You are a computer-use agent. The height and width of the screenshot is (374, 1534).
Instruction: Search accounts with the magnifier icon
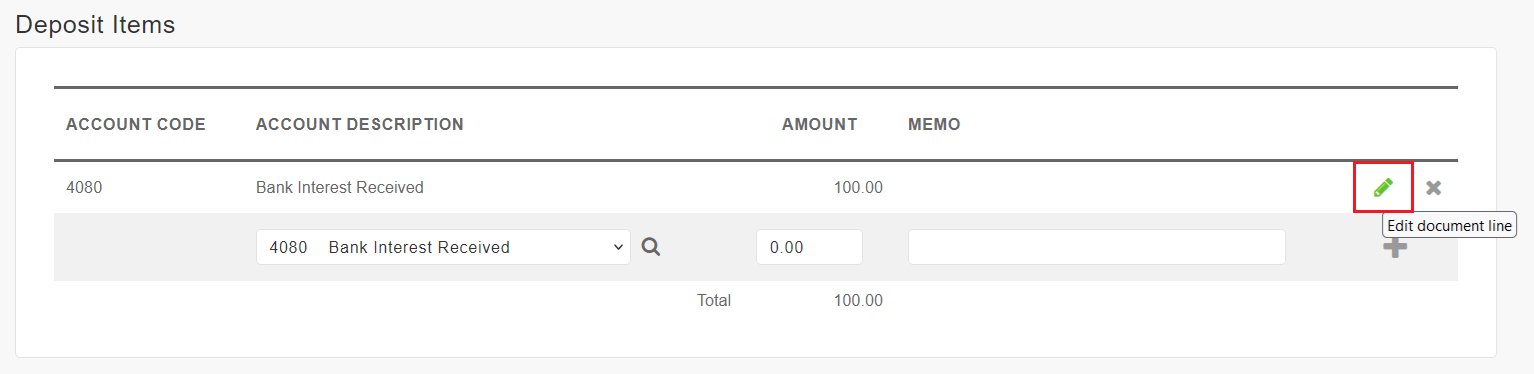click(x=651, y=247)
